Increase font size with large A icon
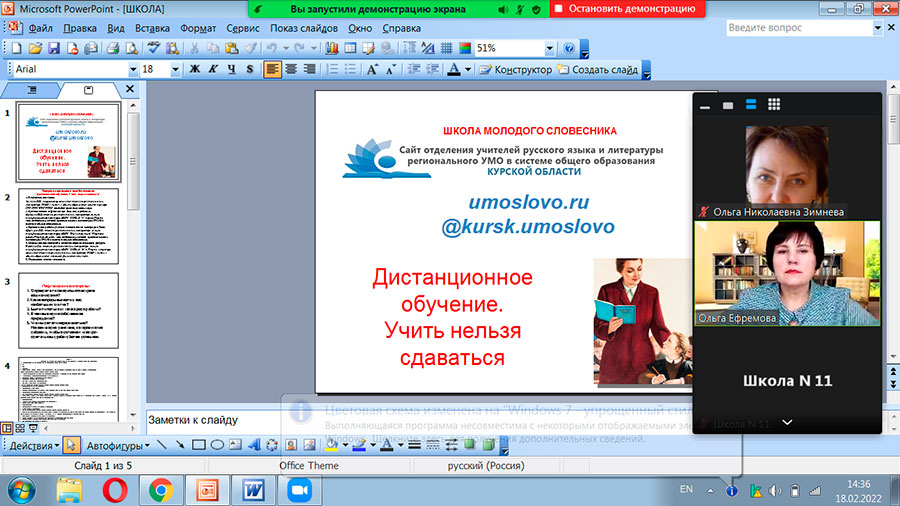 371,69
